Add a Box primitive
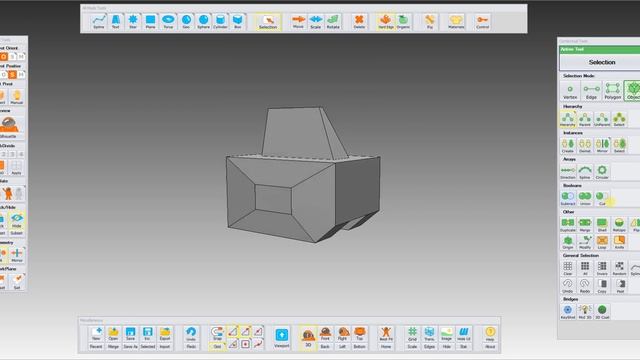 click(238, 22)
